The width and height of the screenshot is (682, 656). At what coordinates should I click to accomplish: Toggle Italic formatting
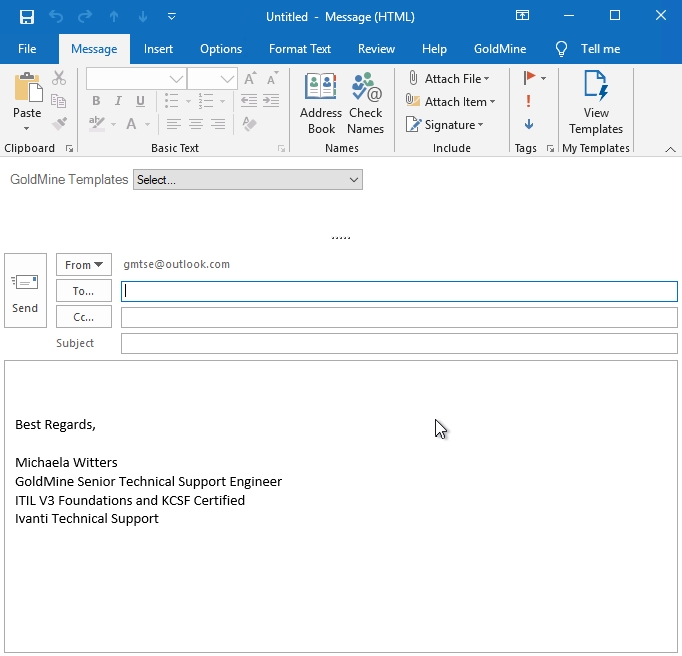click(118, 101)
